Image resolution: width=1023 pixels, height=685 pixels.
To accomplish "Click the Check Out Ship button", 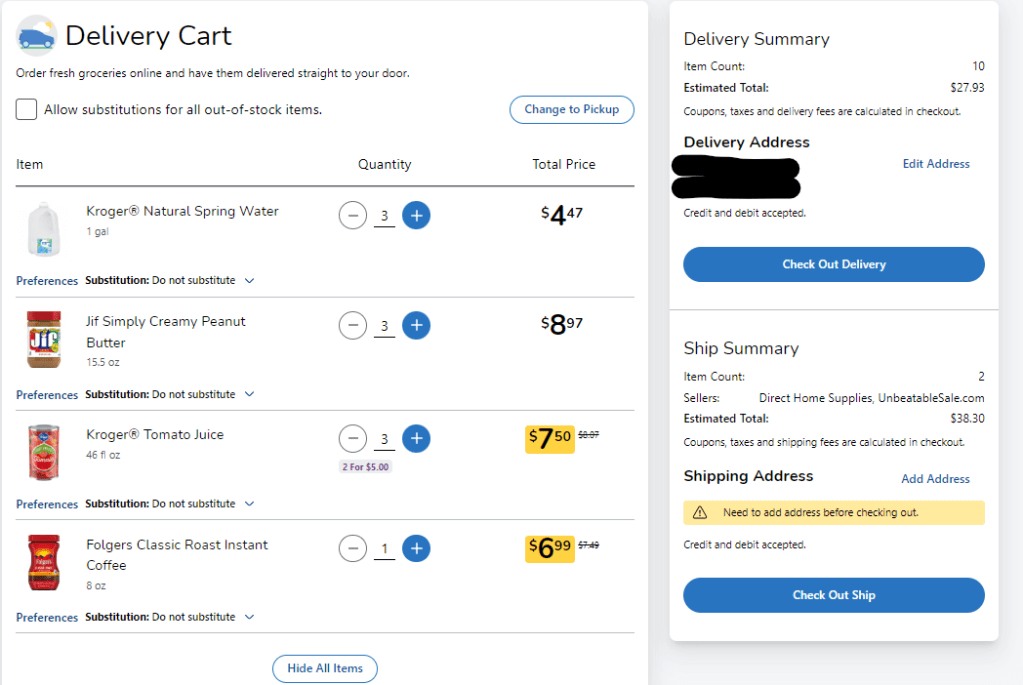I will tap(833, 594).
